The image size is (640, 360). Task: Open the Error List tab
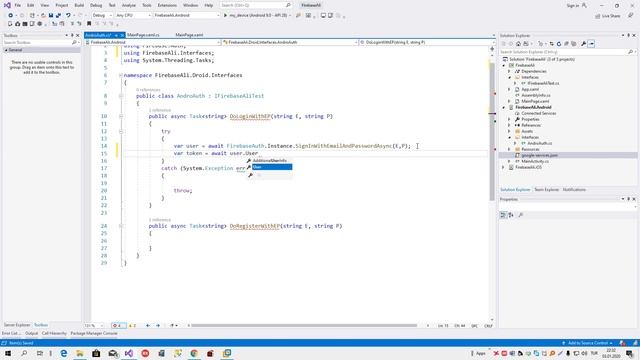point(11,333)
